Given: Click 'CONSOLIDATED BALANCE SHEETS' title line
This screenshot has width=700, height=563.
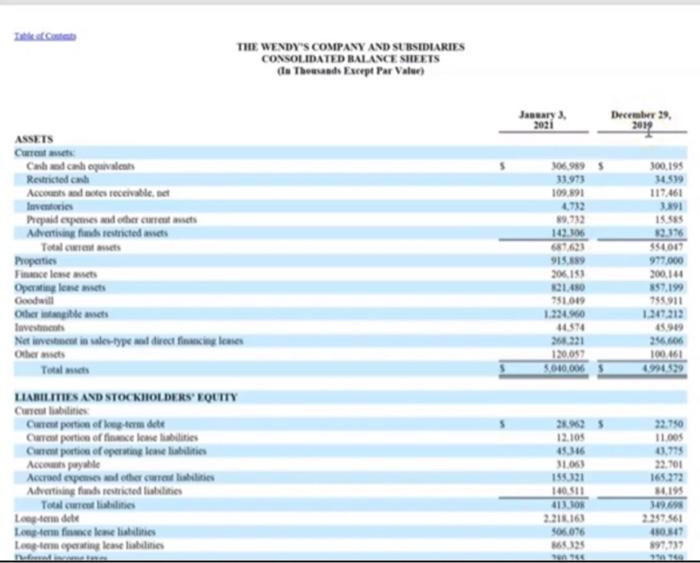Looking at the screenshot, I should (x=350, y=59).
